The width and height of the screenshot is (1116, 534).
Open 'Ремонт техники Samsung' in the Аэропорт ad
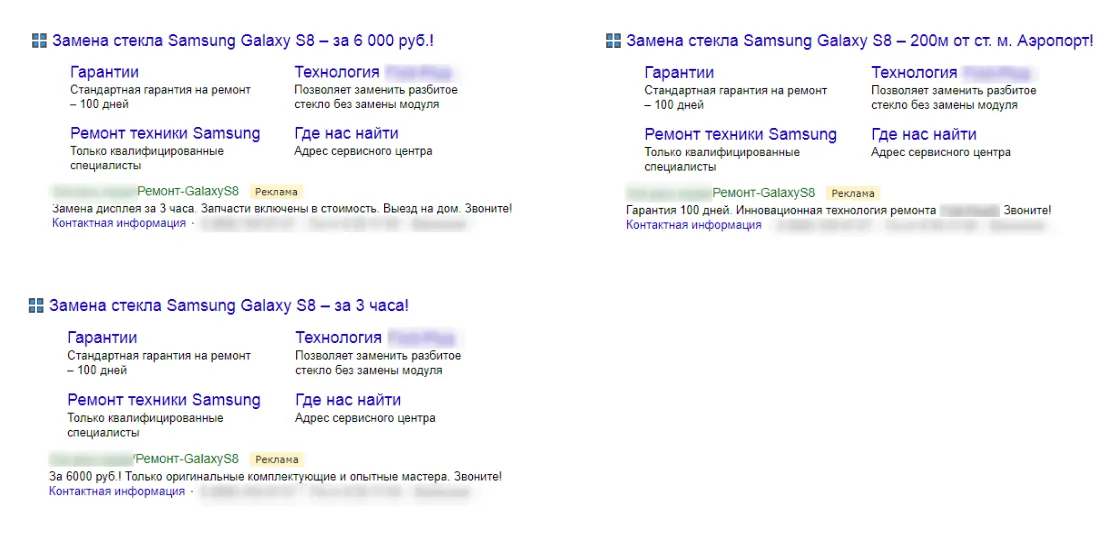(740, 135)
